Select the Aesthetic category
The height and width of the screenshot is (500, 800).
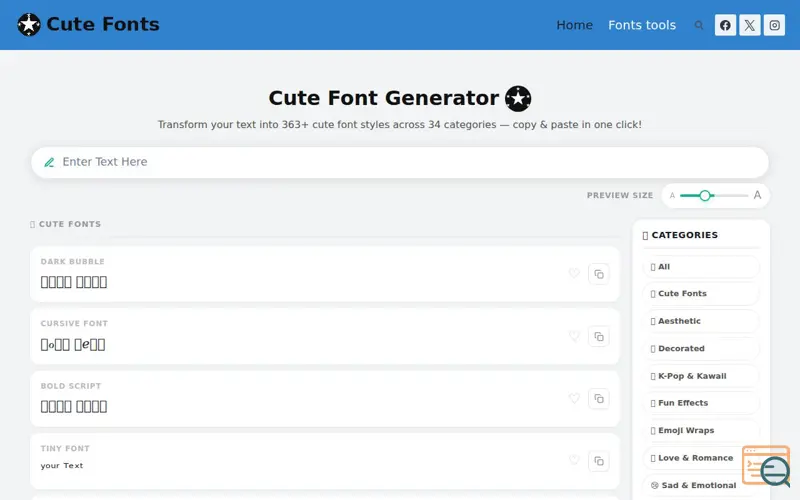click(701, 321)
